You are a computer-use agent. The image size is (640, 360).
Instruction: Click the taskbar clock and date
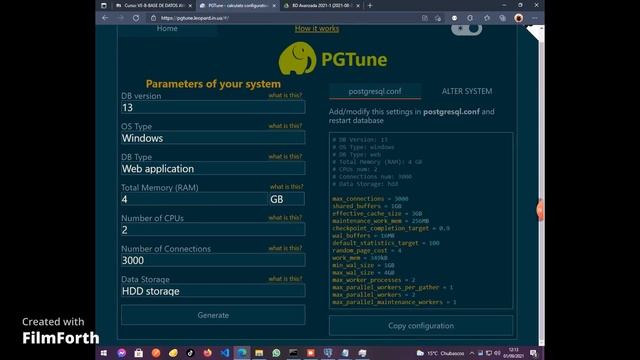tap(513, 353)
